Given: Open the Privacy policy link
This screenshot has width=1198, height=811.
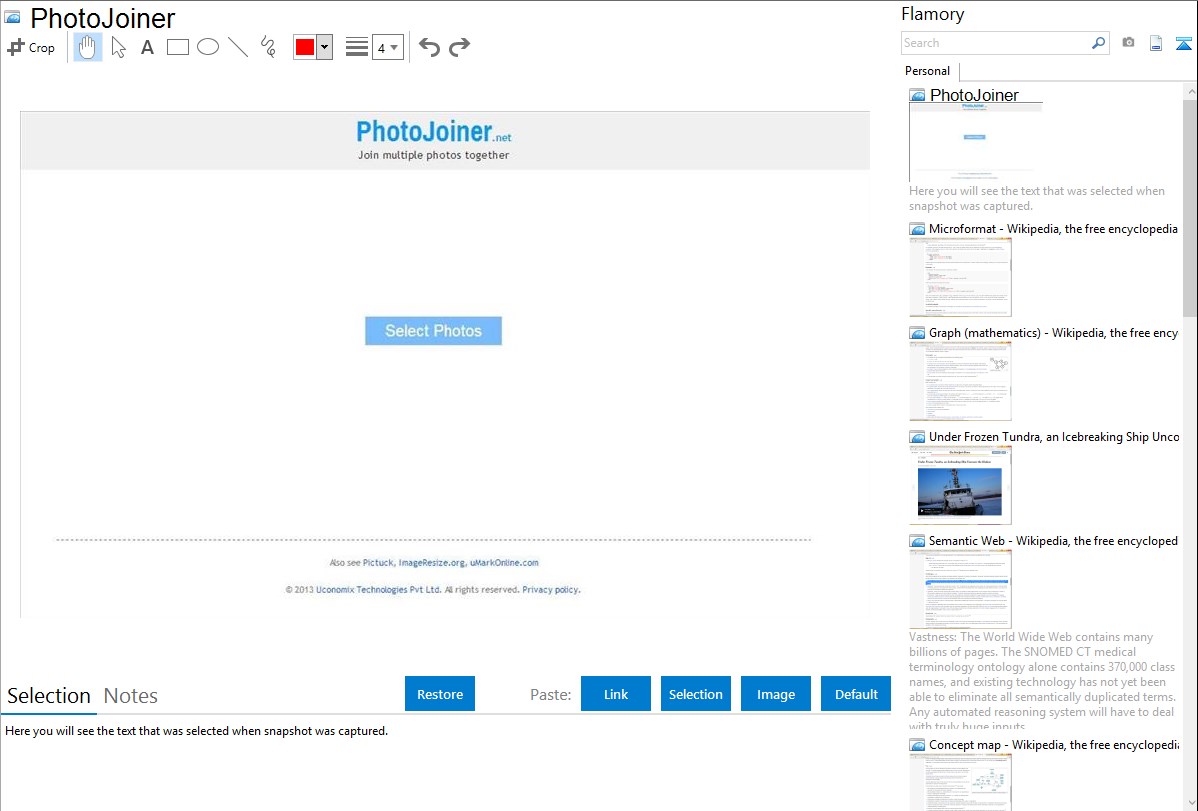Looking at the screenshot, I should tap(551, 590).
